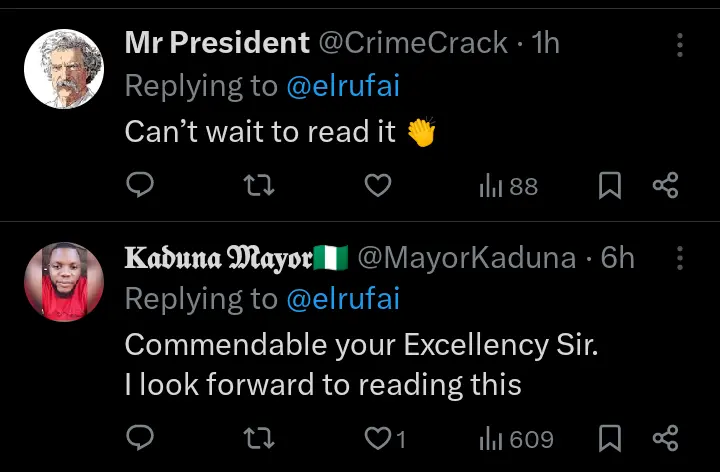This screenshot has height=472, width=720.
Task: Open Kaduna Mayor's profile avatar
Action: pos(64,282)
